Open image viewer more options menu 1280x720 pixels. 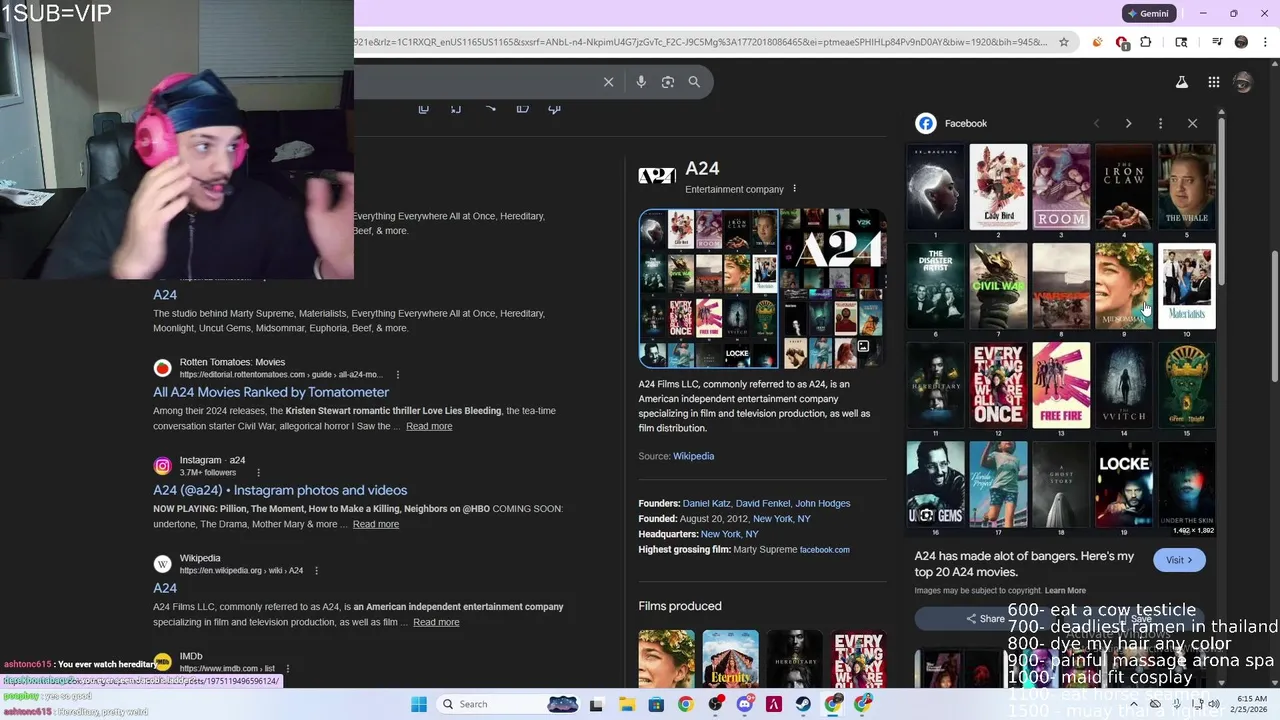1160,123
